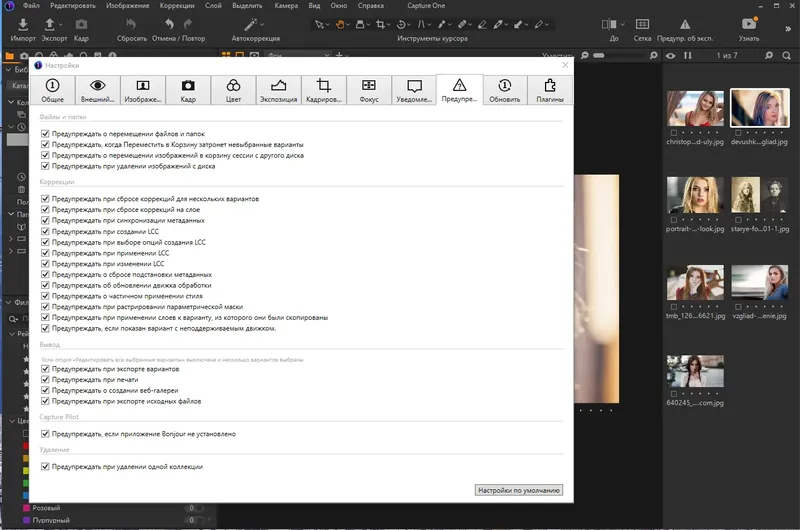Open the Кадр preferences tab in dialog
The width and height of the screenshot is (800, 530).
tap(188, 90)
